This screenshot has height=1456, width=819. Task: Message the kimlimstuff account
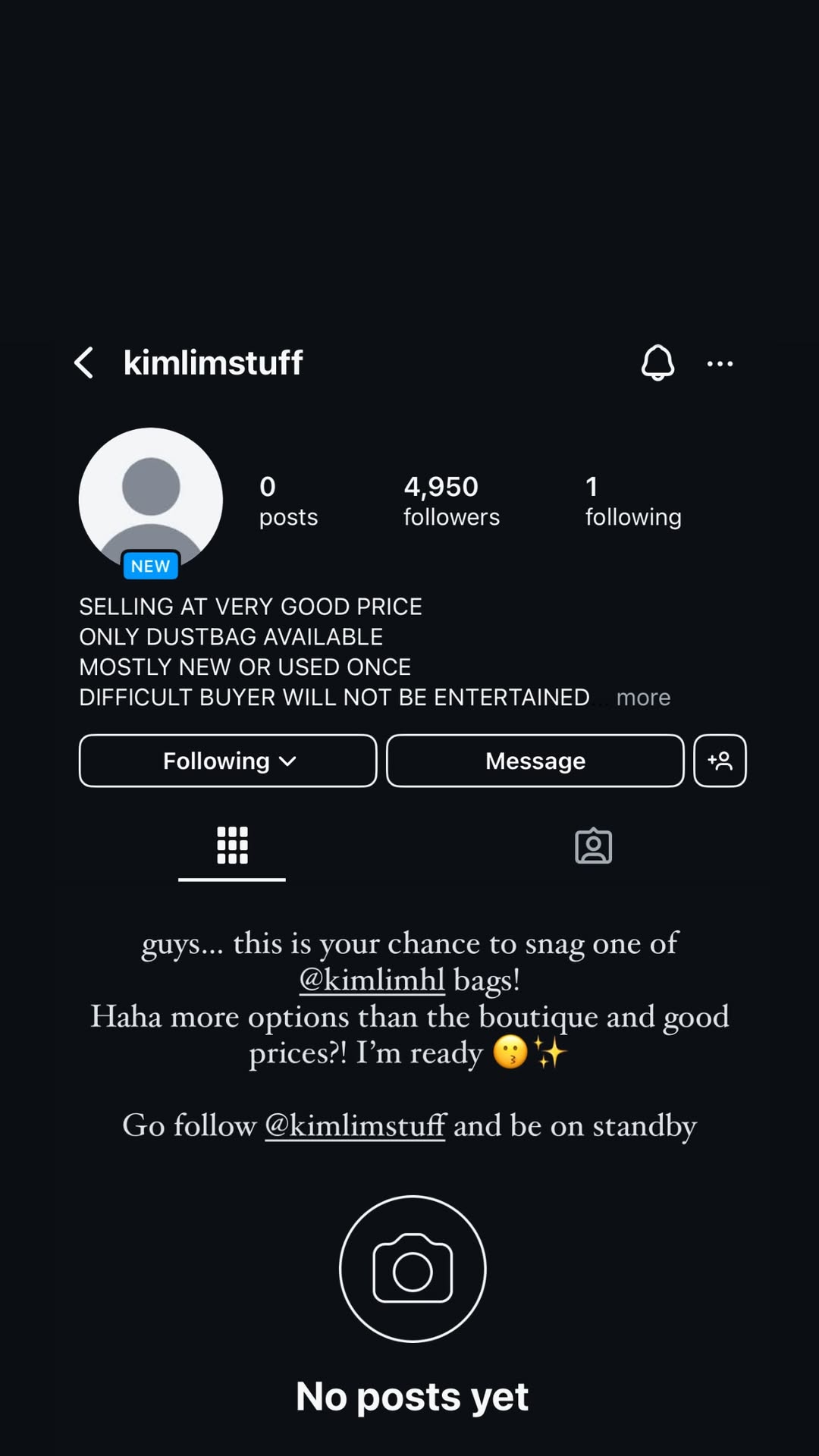[535, 761]
